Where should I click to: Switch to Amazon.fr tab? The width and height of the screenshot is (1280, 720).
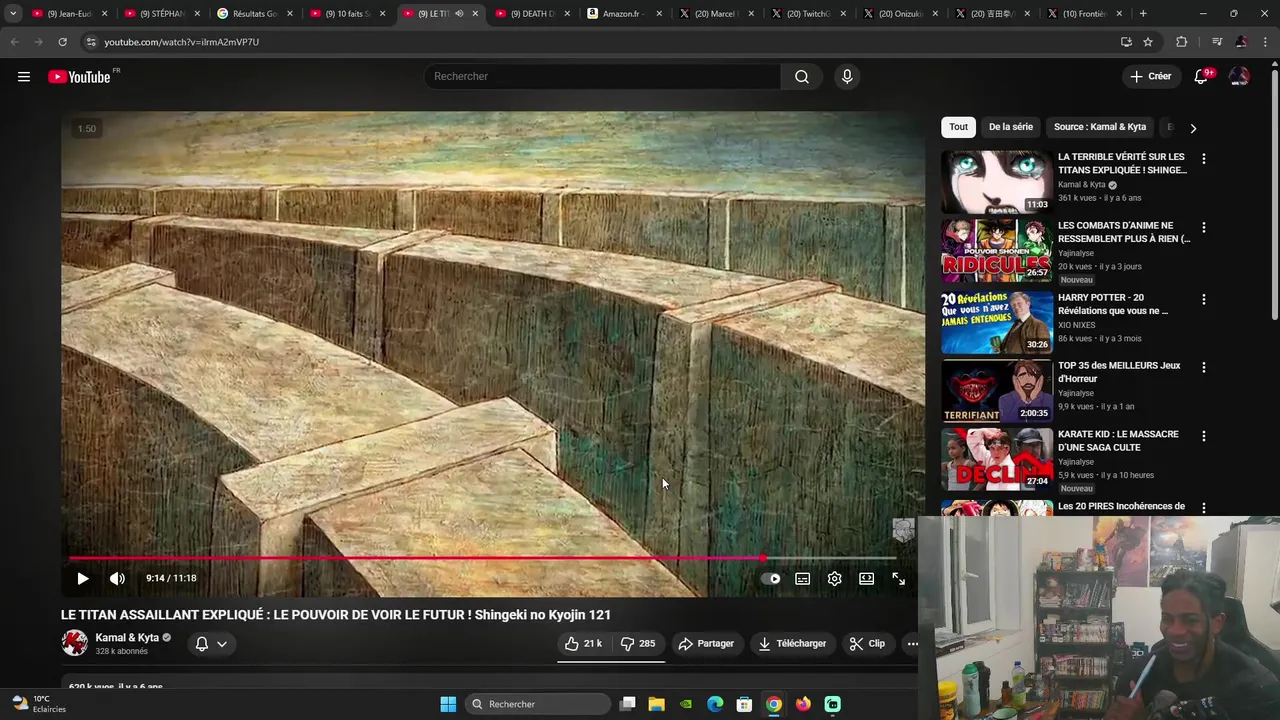tap(624, 14)
